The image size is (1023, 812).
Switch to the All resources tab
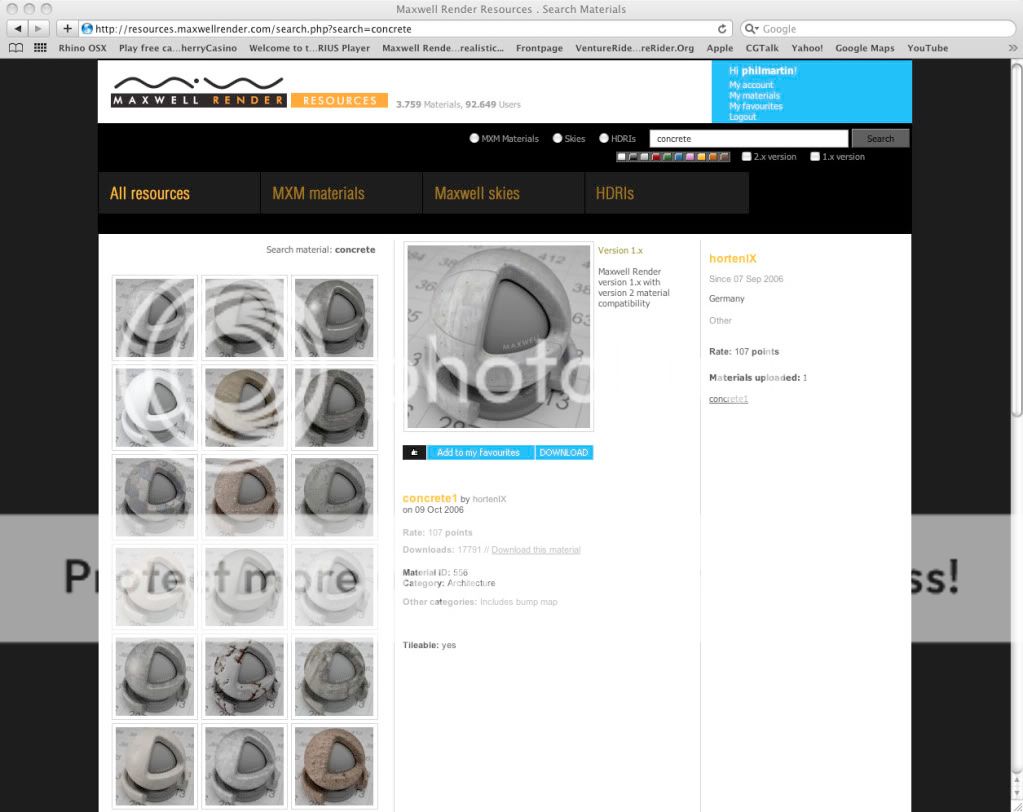point(179,193)
